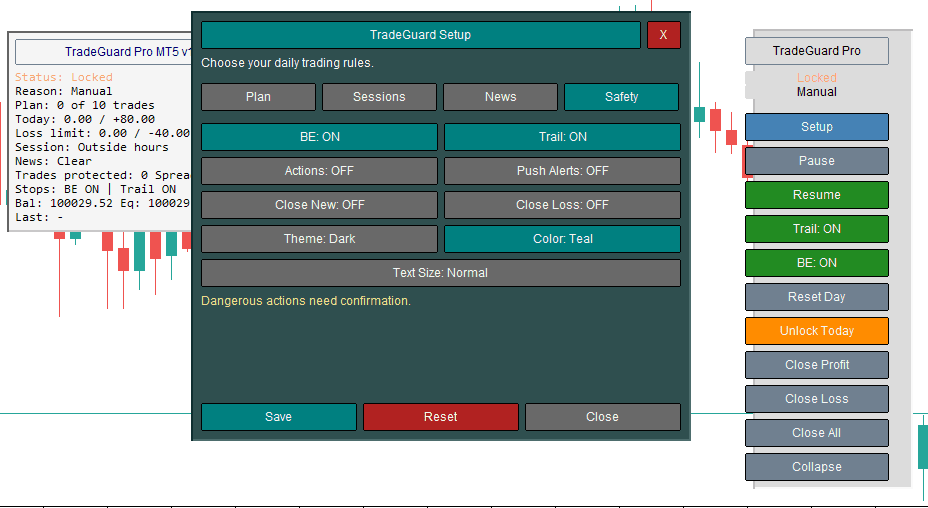Click 'Dangerous actions need confirmation.' text
The image size is (928, 508).
(306, 301)
